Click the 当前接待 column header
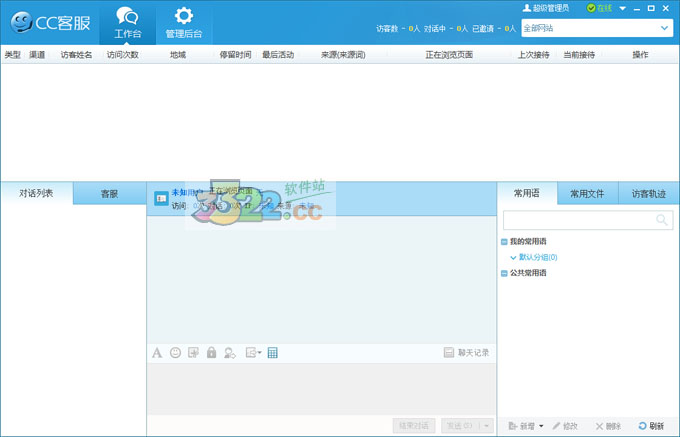The height and width of the screenshot is (437, 680). (x=579, y=55)
